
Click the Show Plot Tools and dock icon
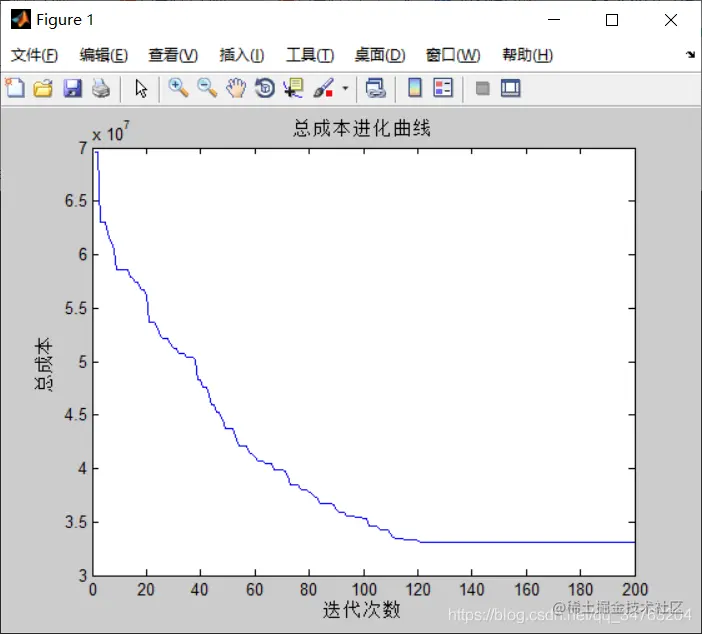pos(510,88)
